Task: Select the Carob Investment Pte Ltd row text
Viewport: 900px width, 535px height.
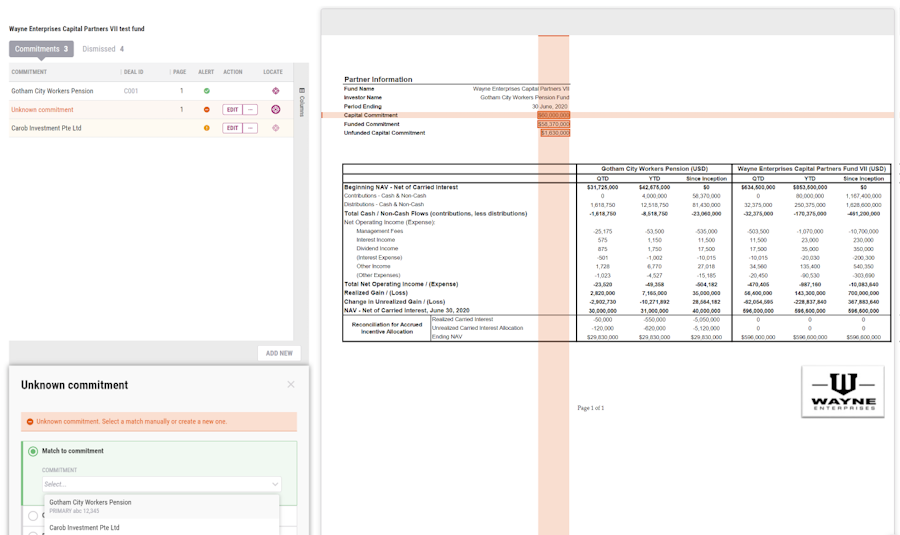Action: point(46,128)
